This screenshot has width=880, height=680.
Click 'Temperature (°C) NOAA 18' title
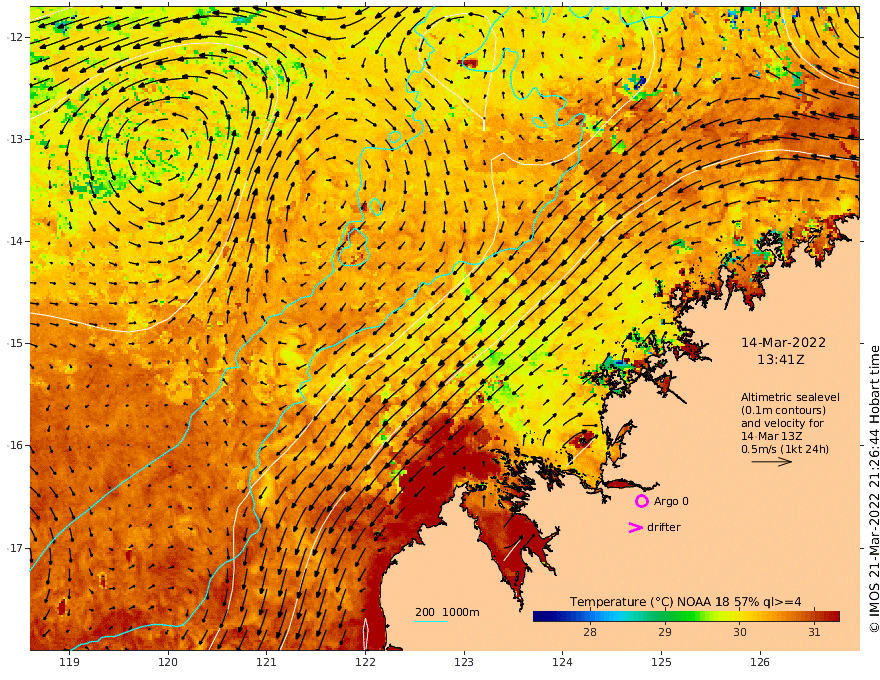(649, 602)
